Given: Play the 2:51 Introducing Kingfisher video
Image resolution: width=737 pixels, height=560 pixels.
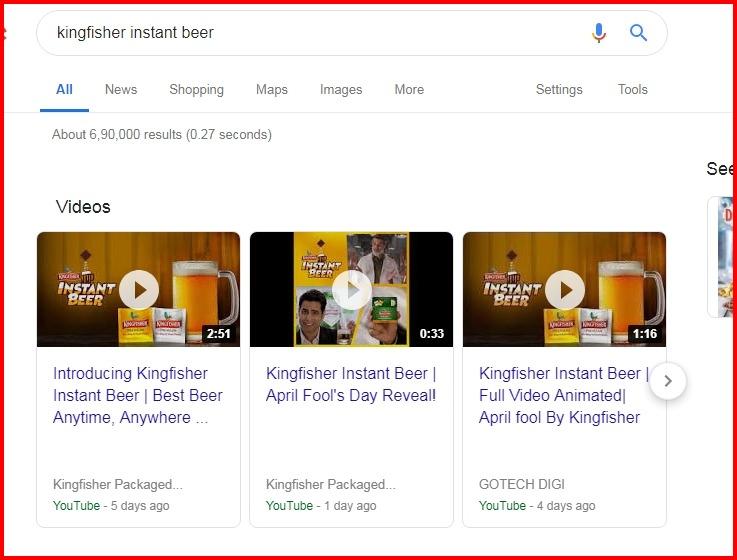Looking at the screenshot, I should [139, 290].
